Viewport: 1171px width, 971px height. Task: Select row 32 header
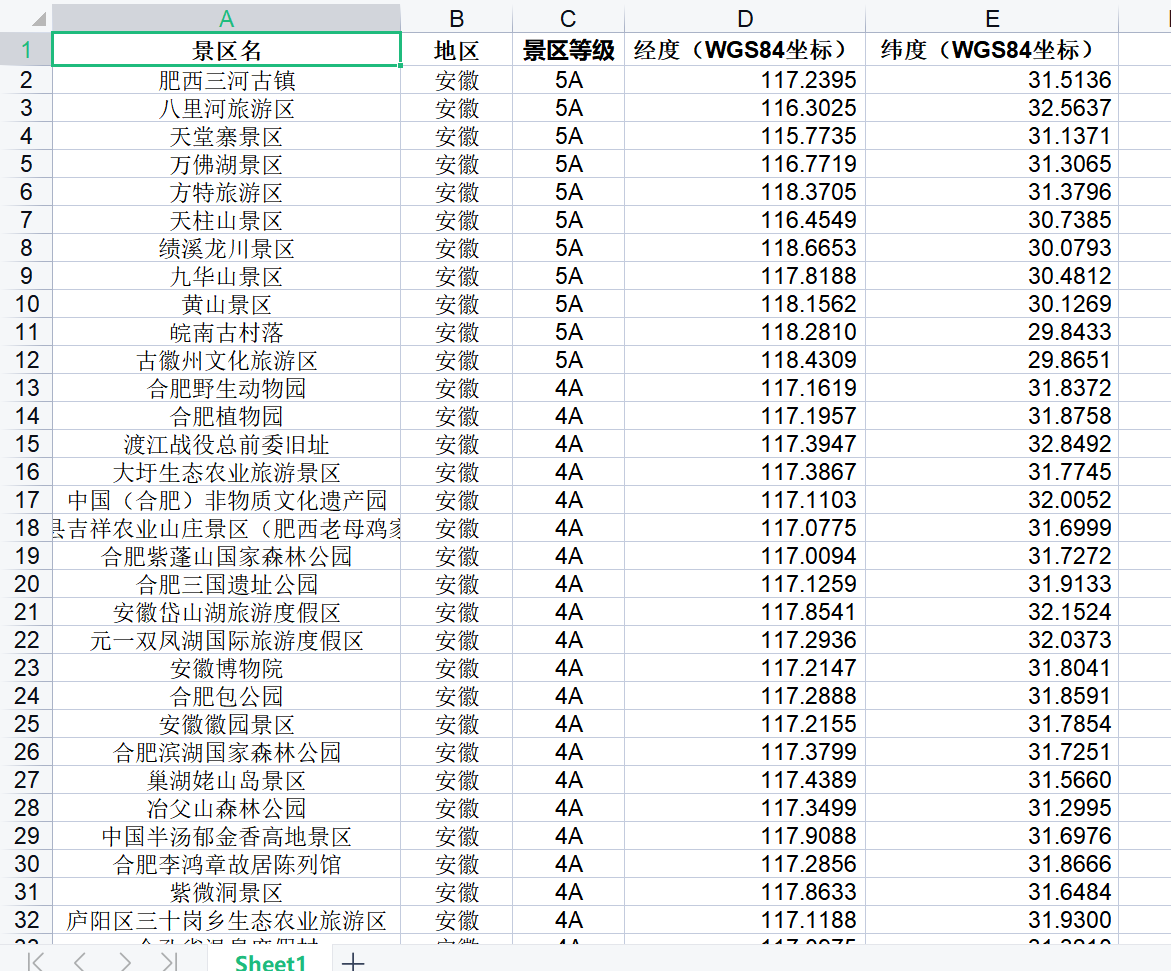click(x=26, y=919)
